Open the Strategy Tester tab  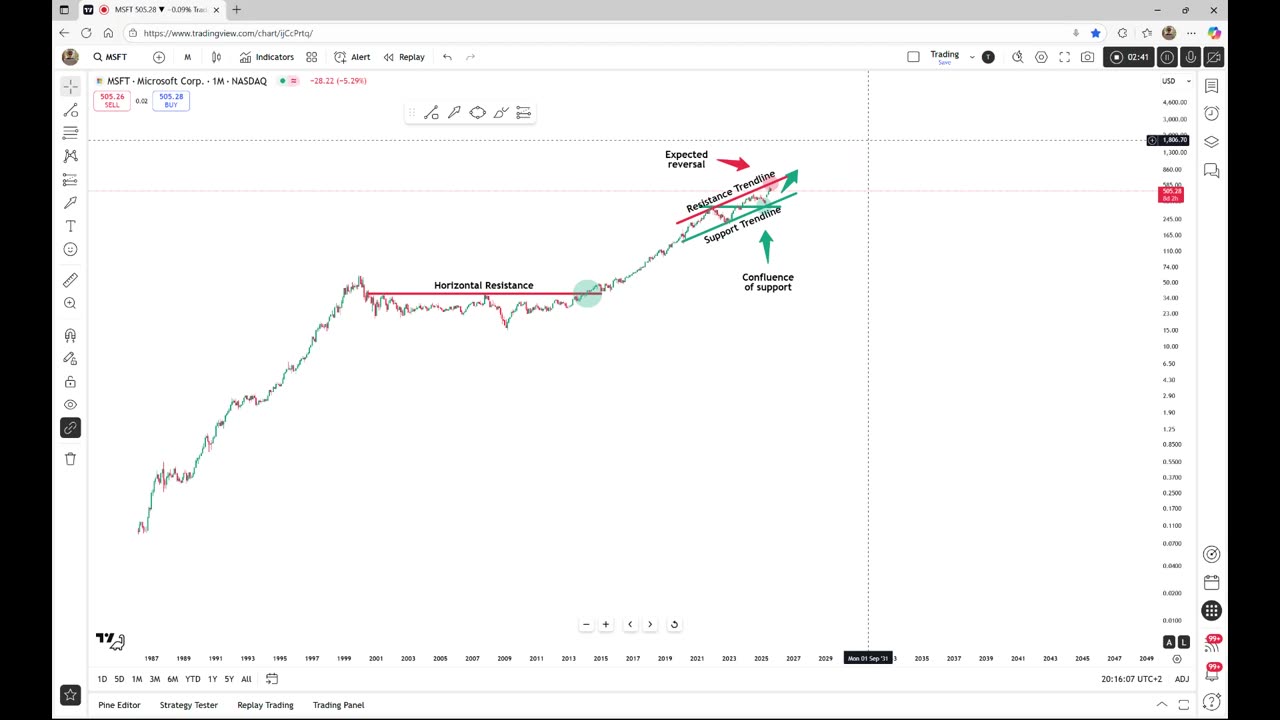point(189,705)
